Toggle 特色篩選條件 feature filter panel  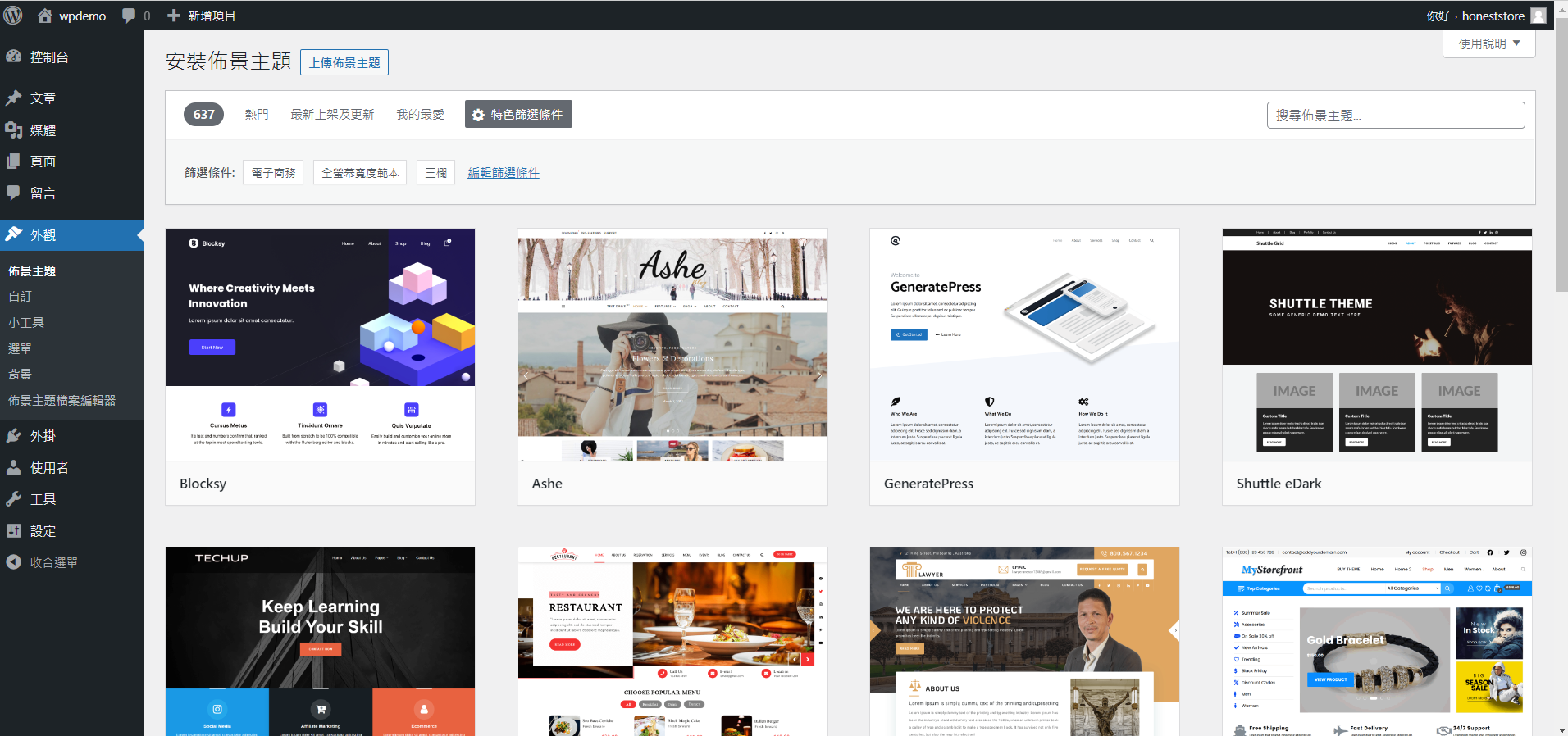click(x=518, y=115)
